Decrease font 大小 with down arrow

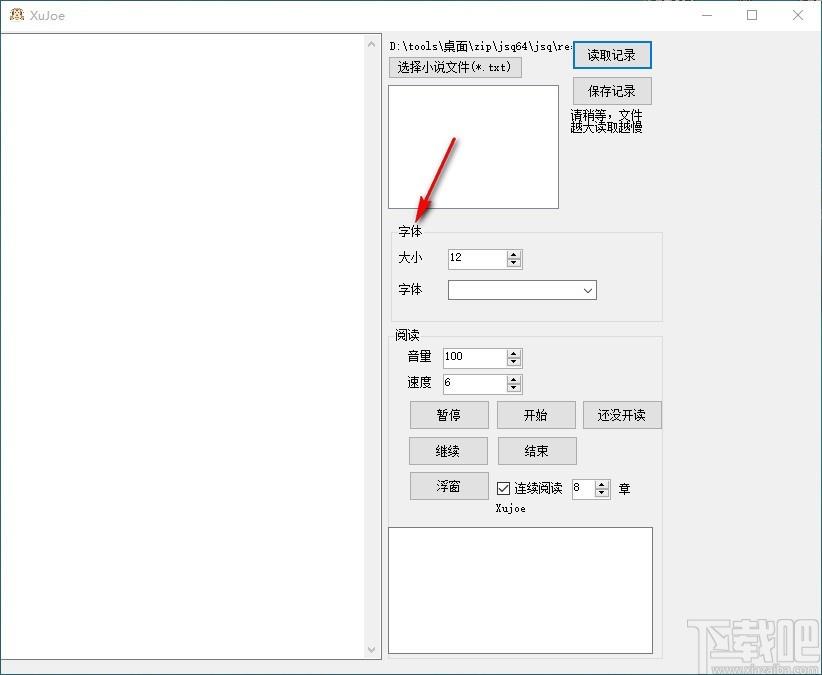514,263
